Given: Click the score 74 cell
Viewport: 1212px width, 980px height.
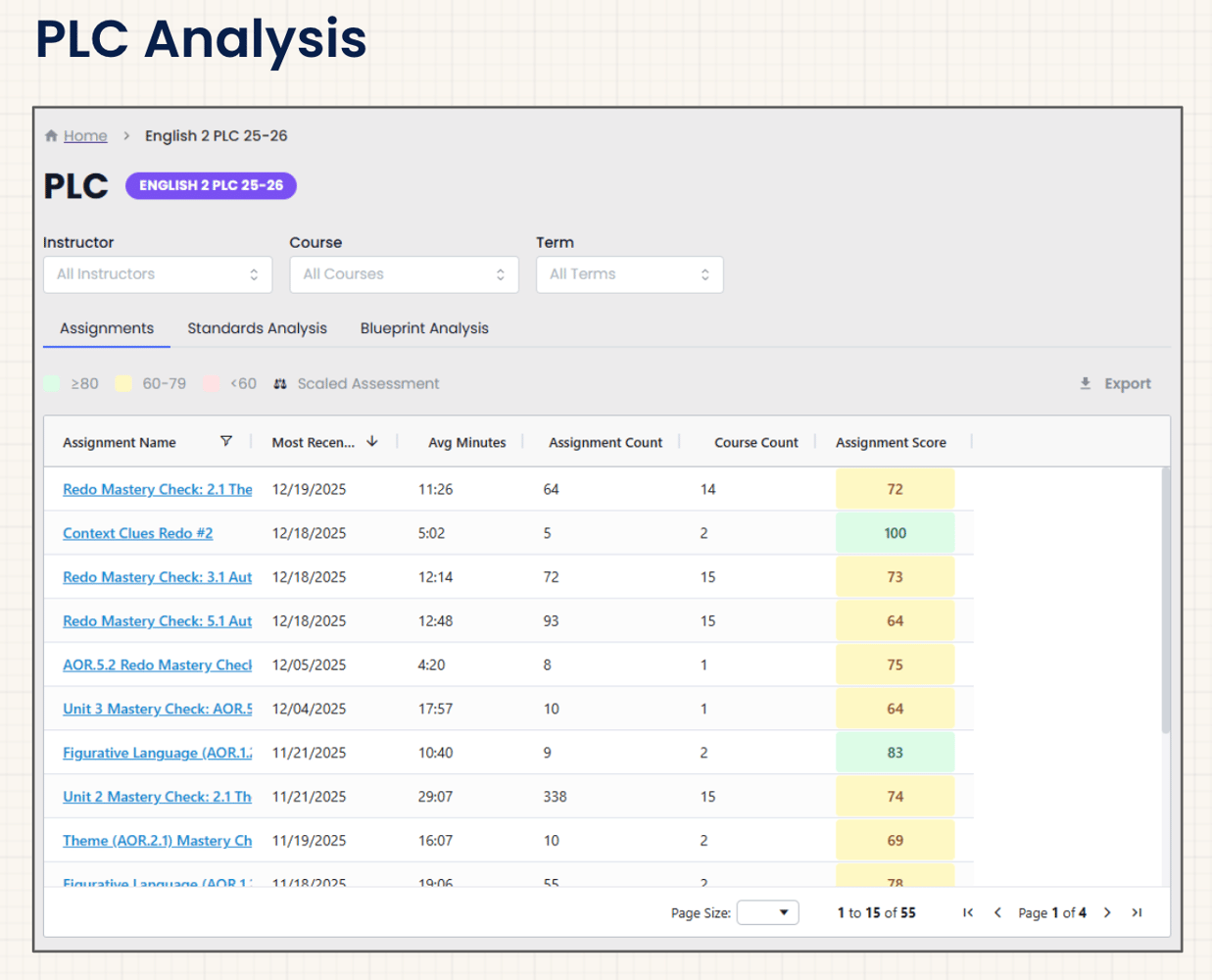Looking at the screenshot, I should click(x=896, y=797).
